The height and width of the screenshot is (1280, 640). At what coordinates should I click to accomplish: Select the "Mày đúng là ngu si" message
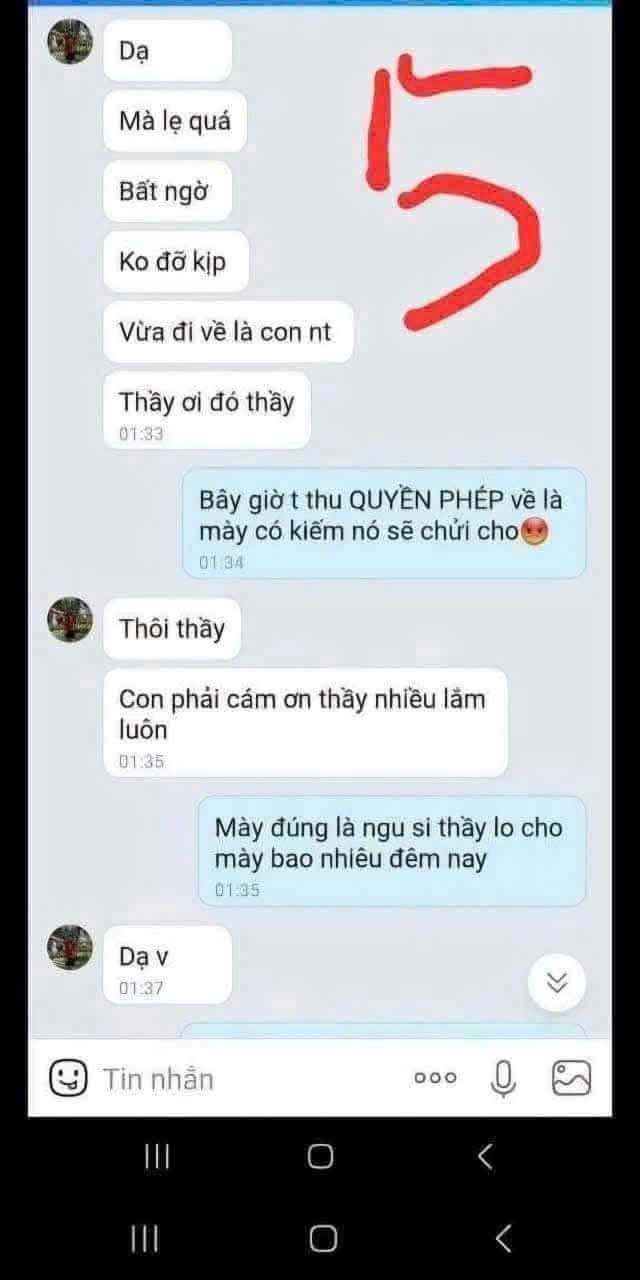(x=392, y=851)
